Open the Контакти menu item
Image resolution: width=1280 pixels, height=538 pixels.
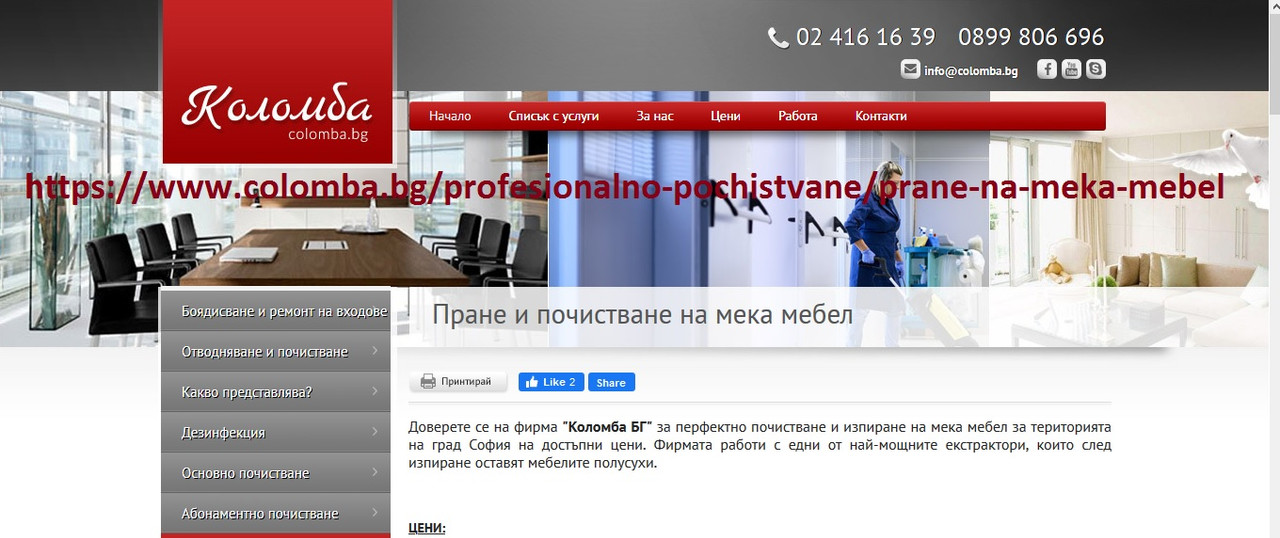coord(881,116)
